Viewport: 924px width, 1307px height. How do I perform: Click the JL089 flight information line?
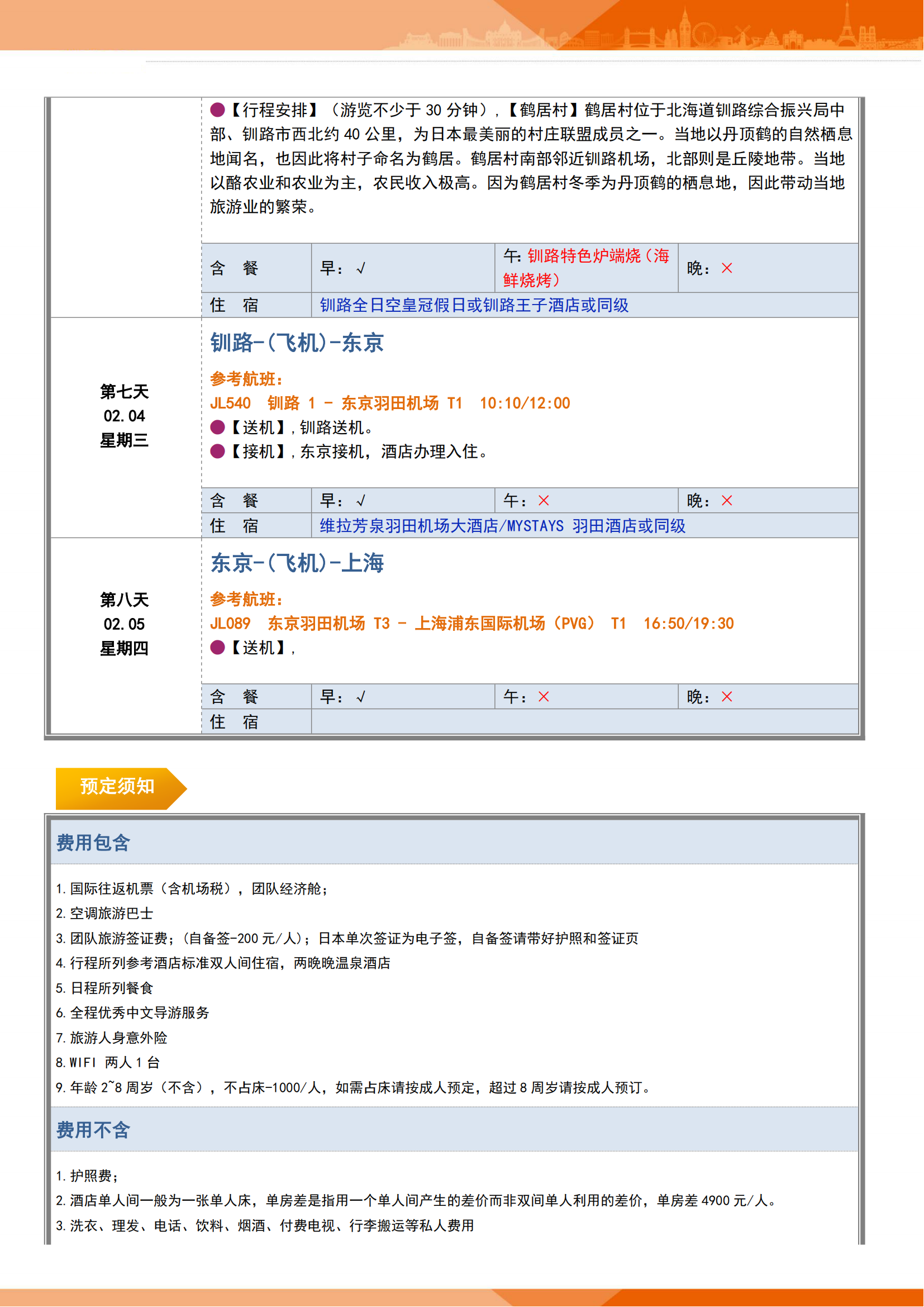[x=471, y=624]
